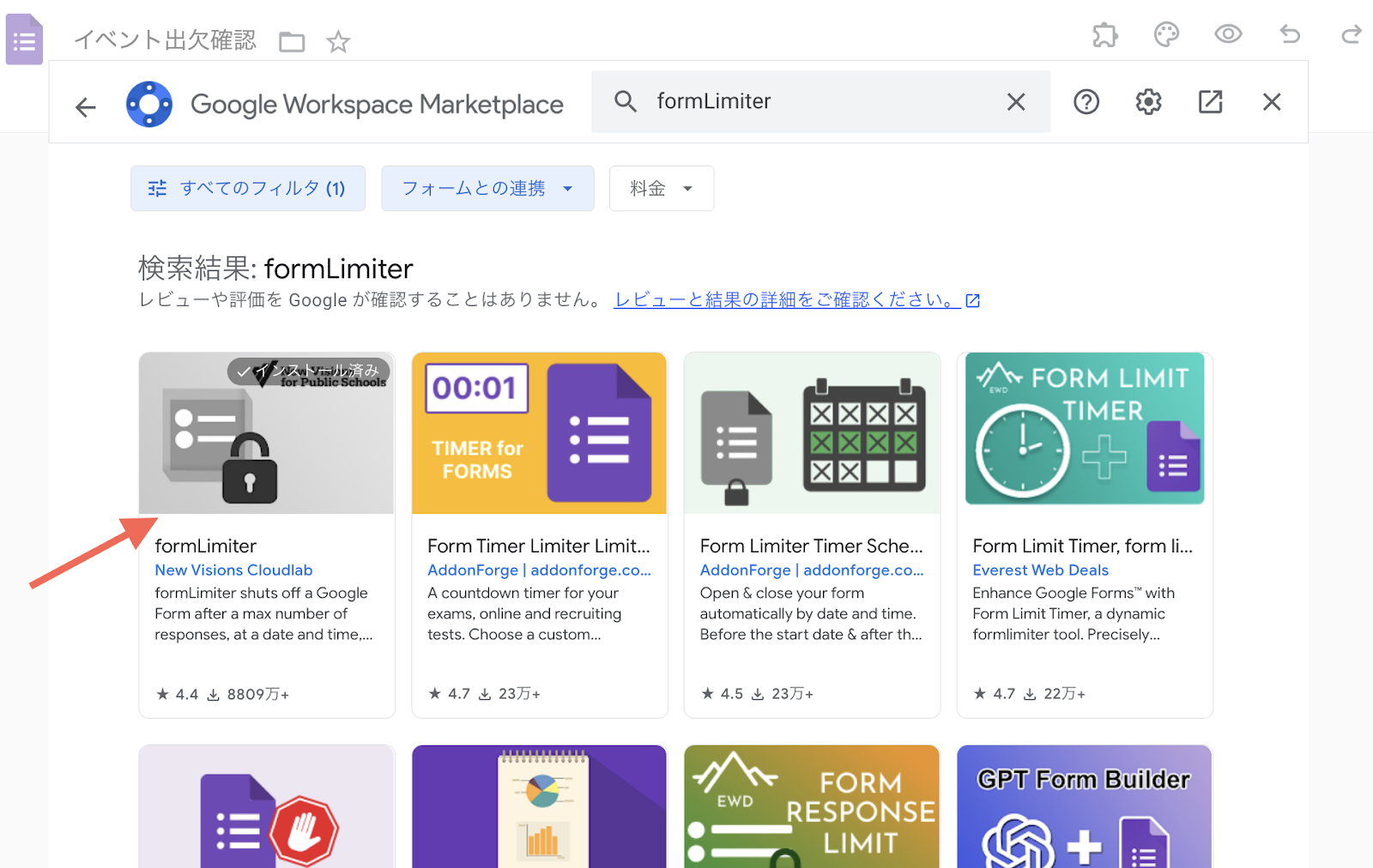Open the theme customization palette icon

pyautogui.click(x=1166, y=35)
